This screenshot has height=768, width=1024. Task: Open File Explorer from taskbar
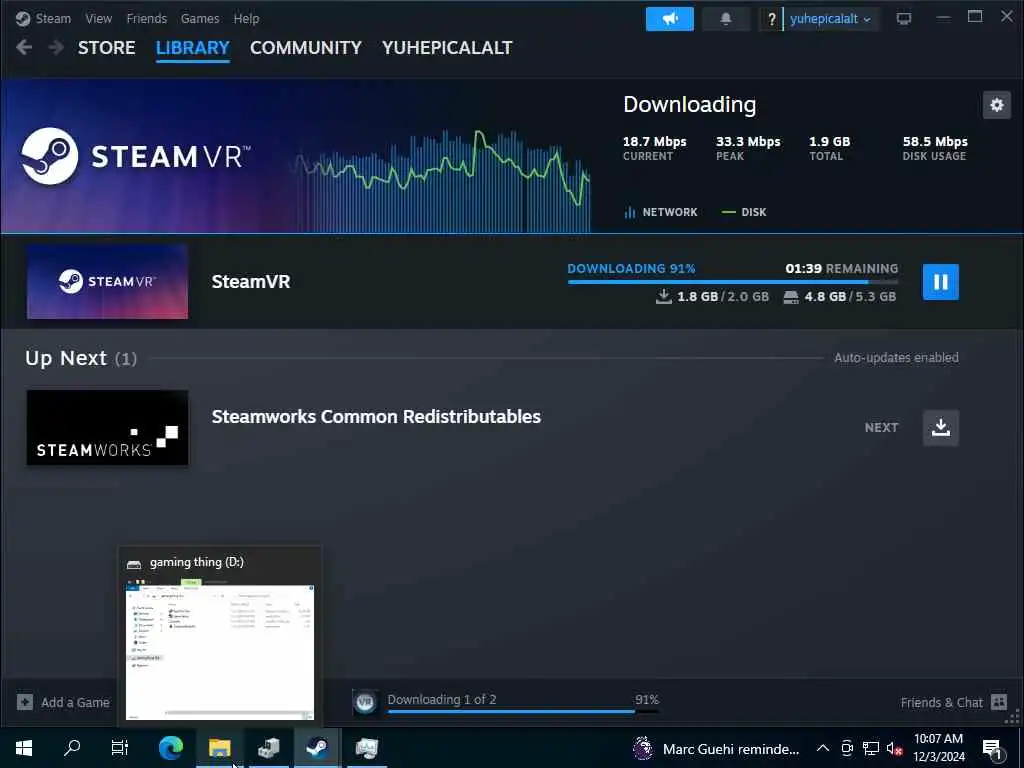click(x=219, y=748)
